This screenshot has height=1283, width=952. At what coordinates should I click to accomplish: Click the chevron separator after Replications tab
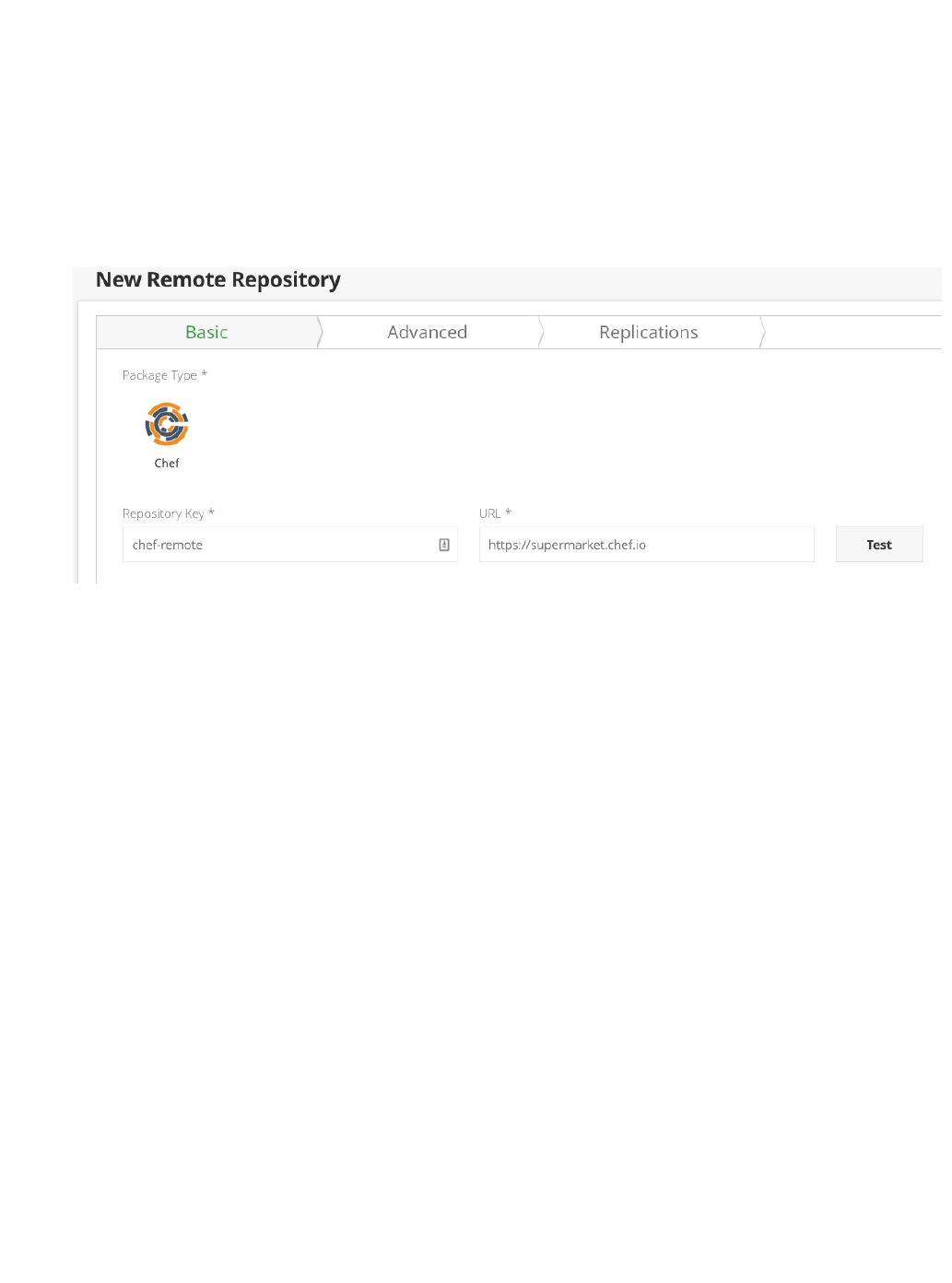762,332
